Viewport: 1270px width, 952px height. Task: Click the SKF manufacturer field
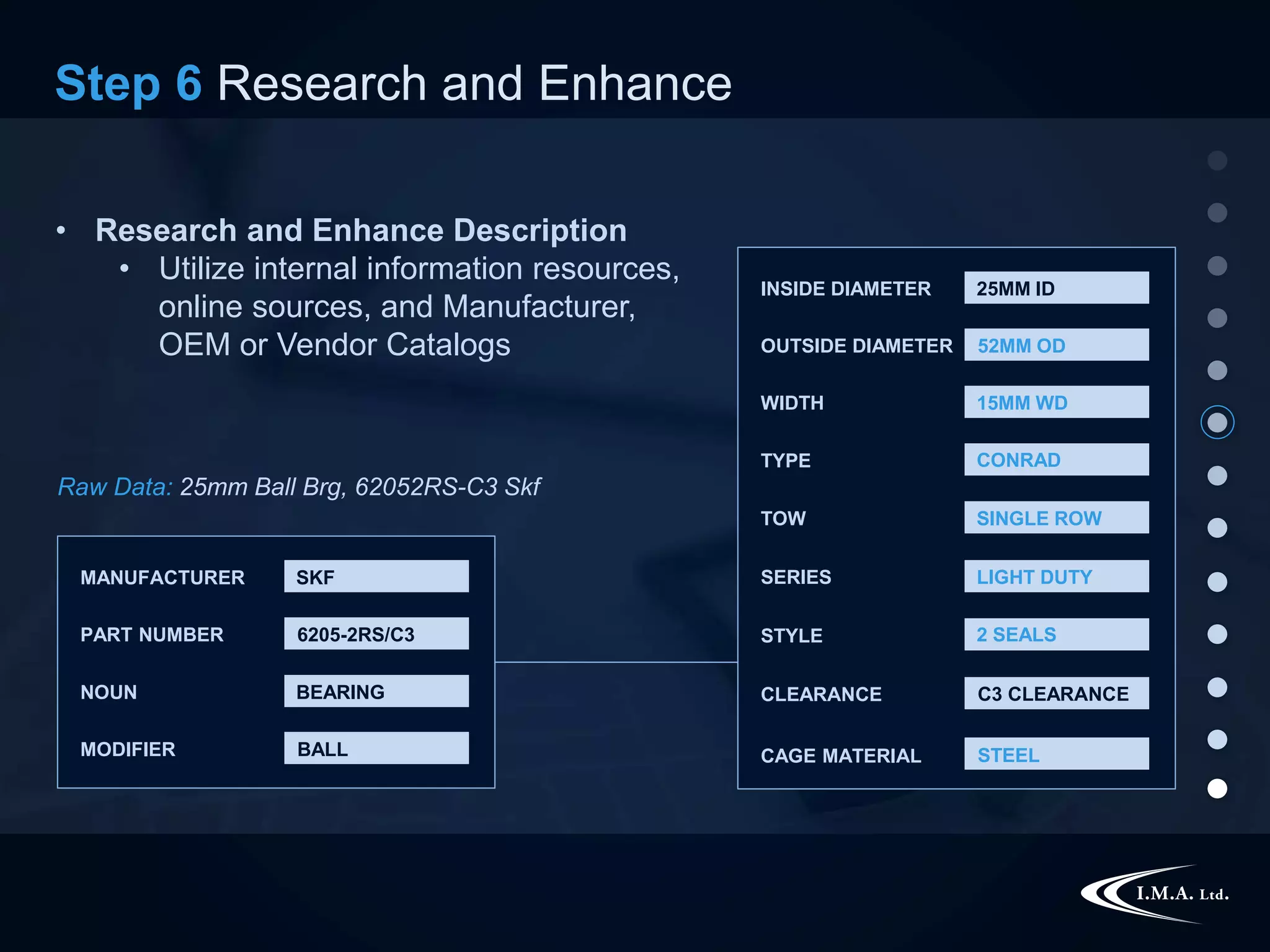(376, 576)
